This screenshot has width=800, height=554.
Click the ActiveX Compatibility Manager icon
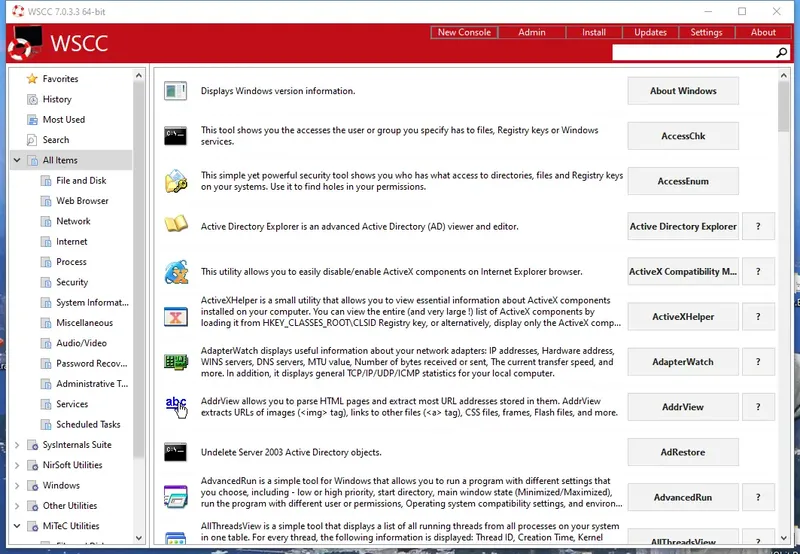click(176, 272)
